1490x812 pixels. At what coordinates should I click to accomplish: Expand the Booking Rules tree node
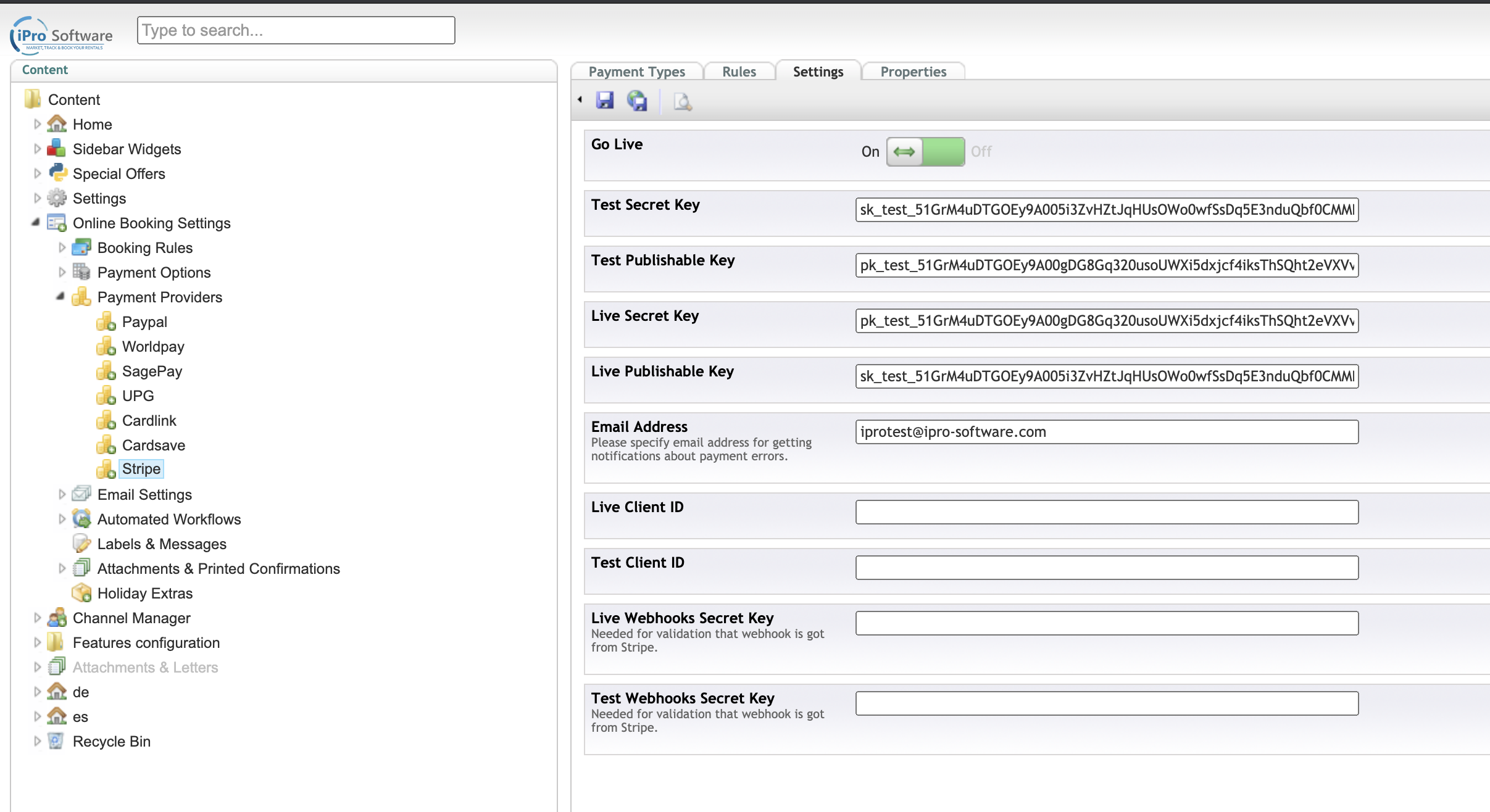coord(62,247)
